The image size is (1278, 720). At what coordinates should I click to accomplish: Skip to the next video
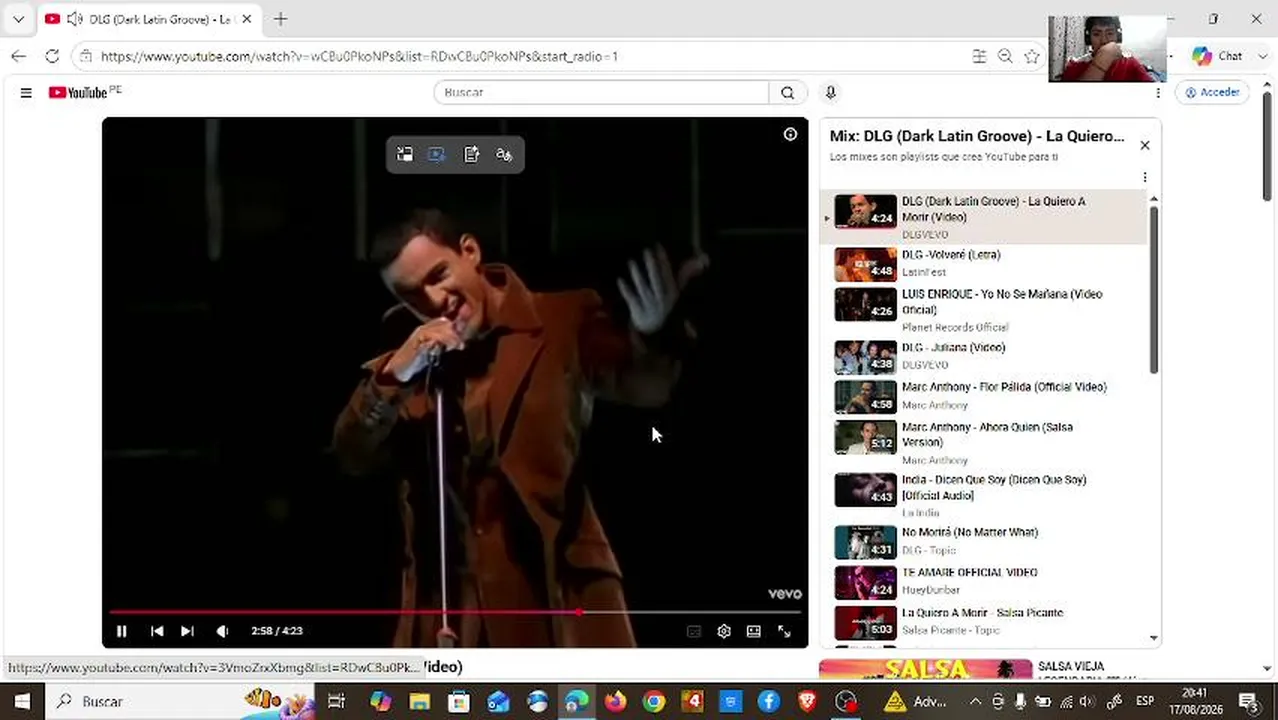pyautogui.click(x=187, y=631)
